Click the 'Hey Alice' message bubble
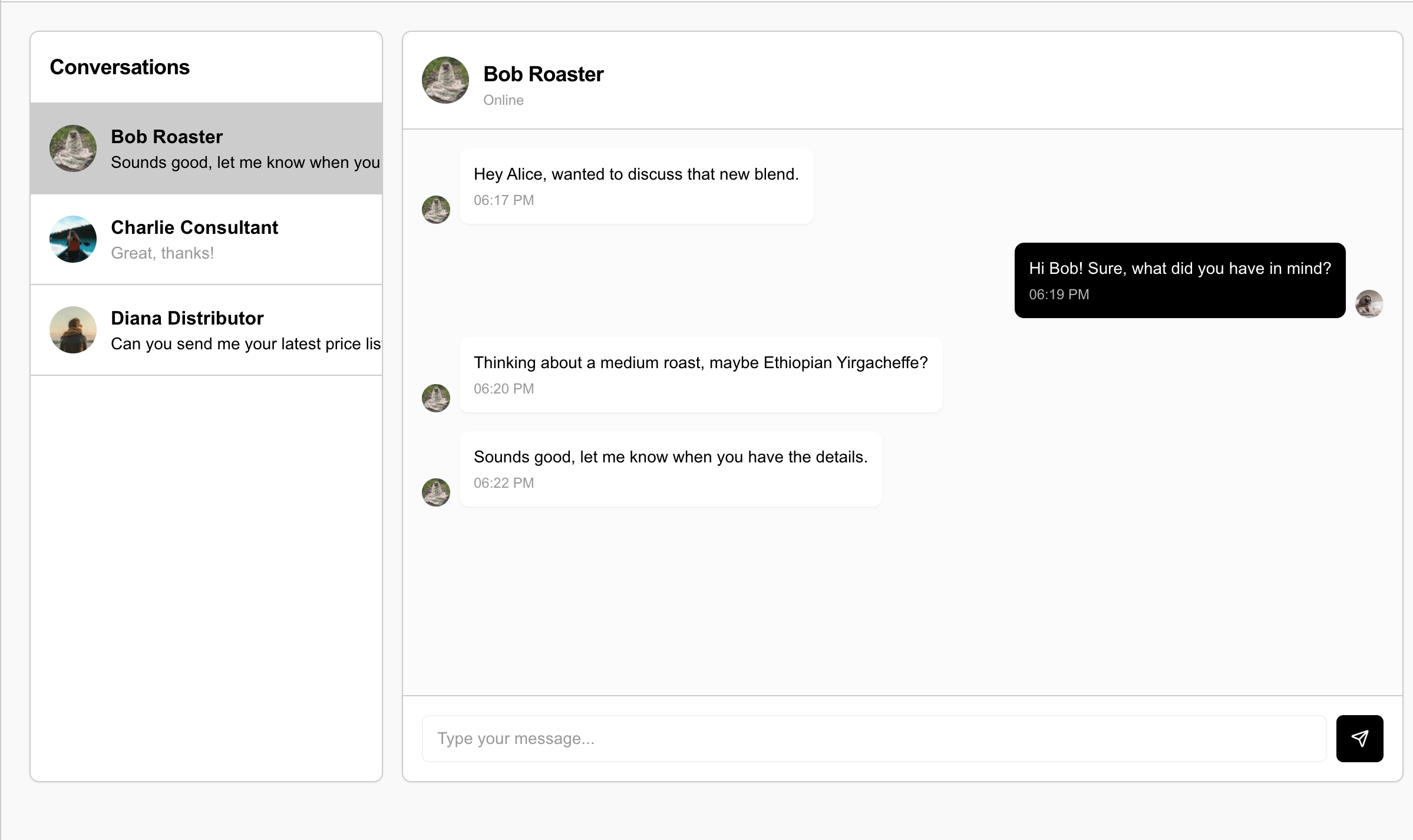 [636, 186]
